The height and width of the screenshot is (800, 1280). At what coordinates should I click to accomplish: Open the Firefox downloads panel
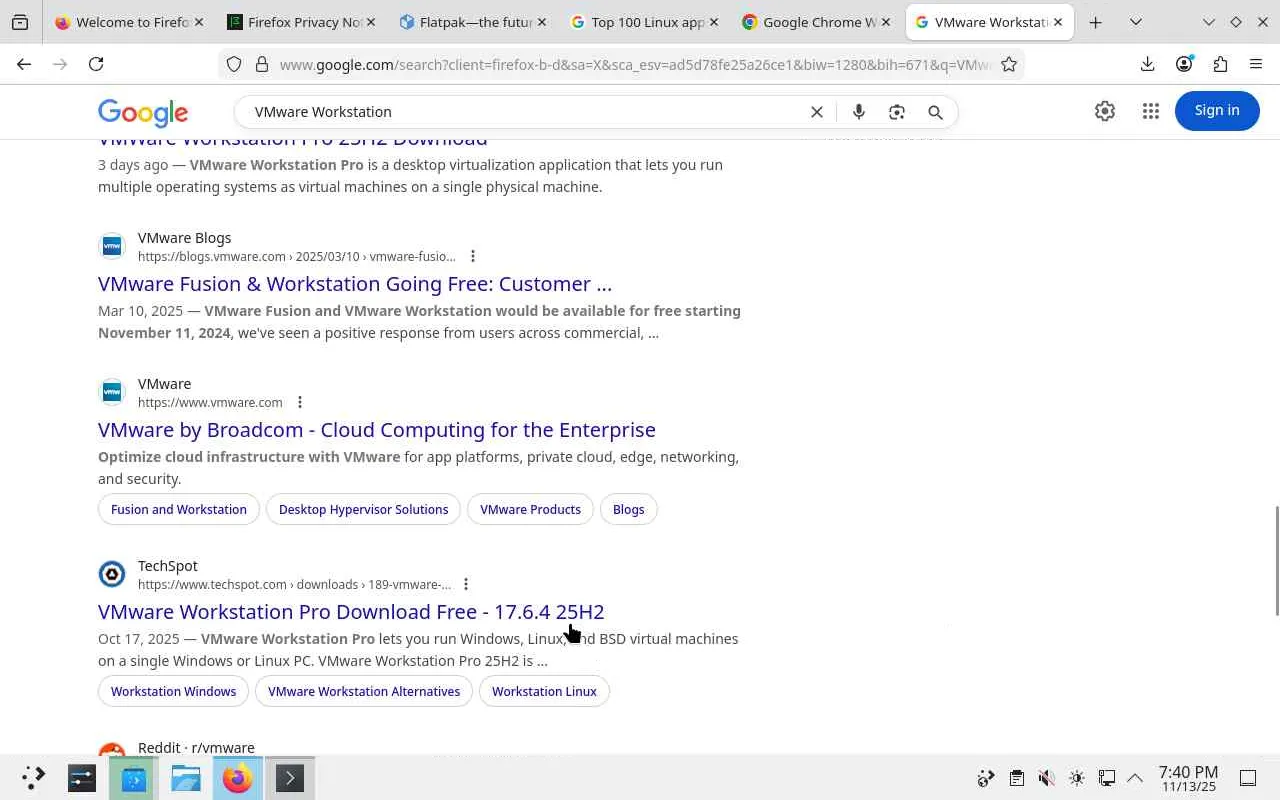(x=1147, y=64)
